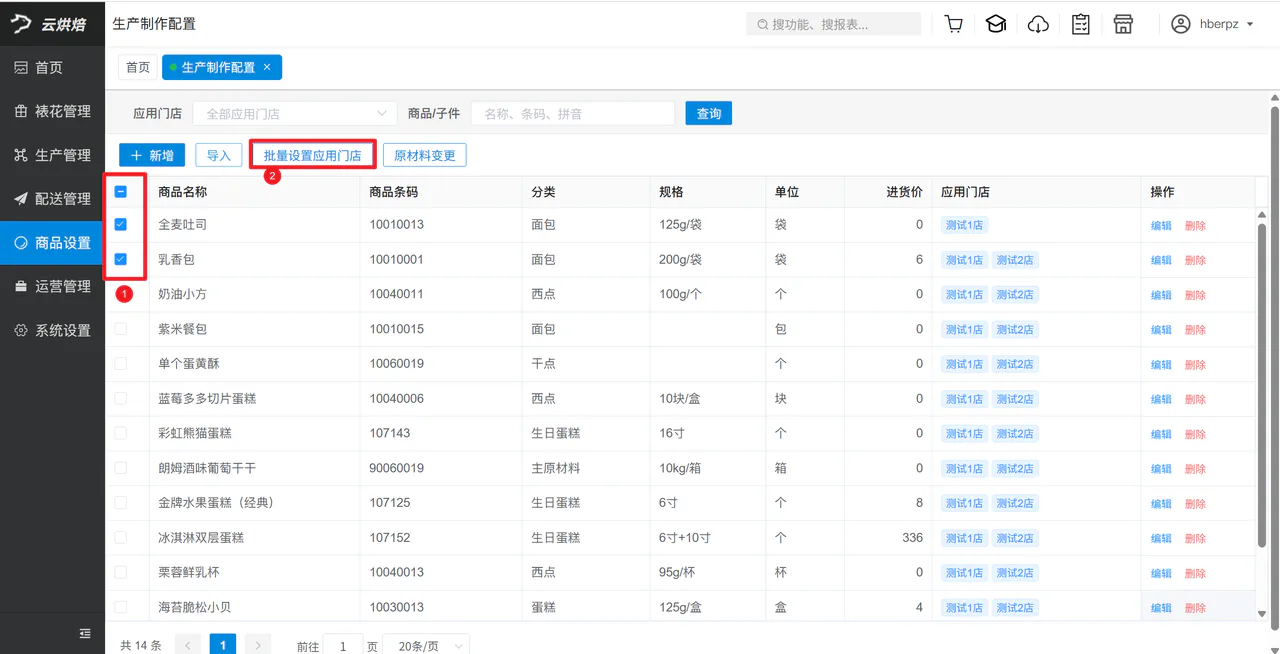1280x654 pixels.
Task: Open the store shop icon in header
Action: [x=1123, y=24]
